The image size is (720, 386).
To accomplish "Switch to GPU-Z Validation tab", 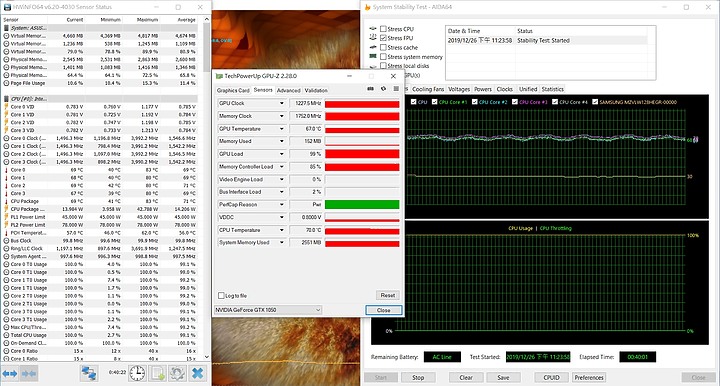I will (x=316, y=90).
